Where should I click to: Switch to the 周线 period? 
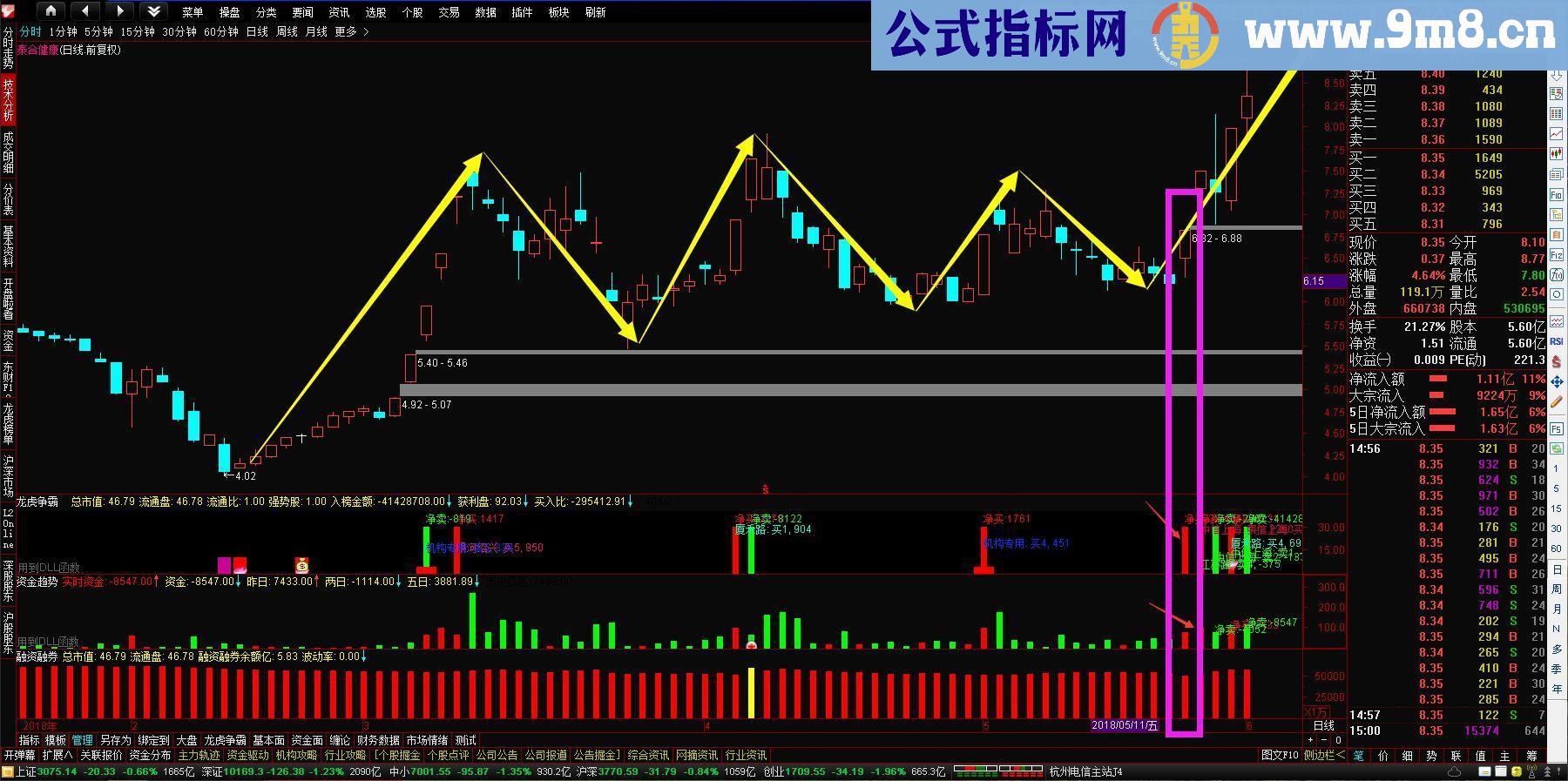(287, 31)
